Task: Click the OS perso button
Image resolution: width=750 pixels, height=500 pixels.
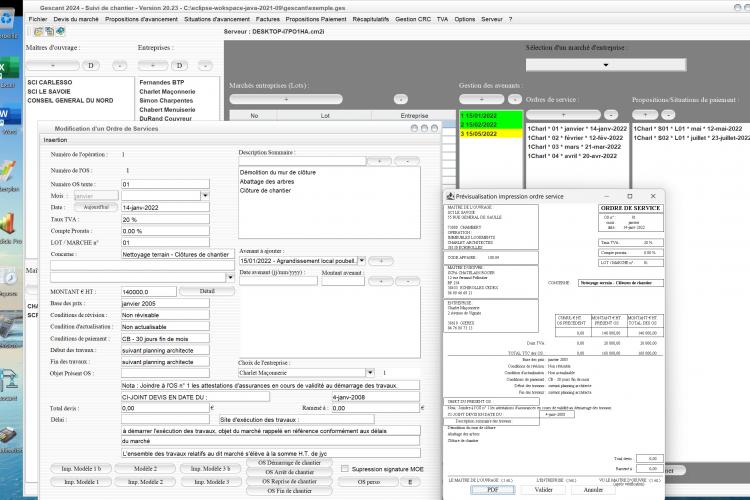Action: [x=368, y=482]
